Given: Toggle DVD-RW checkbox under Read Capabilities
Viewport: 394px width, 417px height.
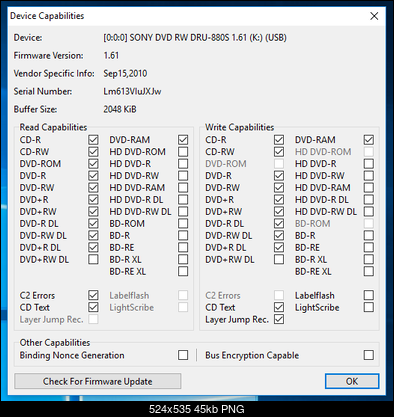Looking at the screenshot, I should click(x=93, y=188).
